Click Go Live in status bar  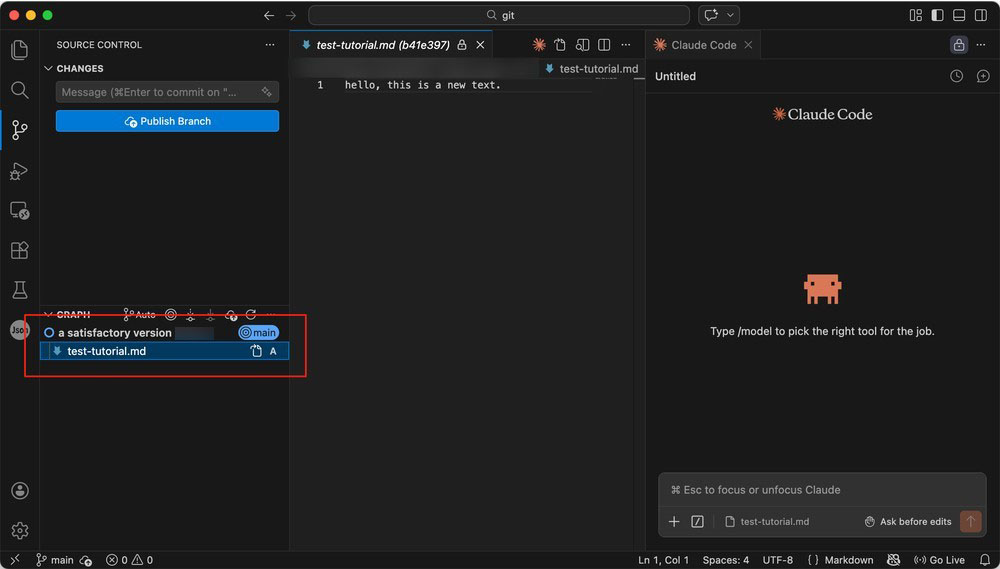point(939,560)
